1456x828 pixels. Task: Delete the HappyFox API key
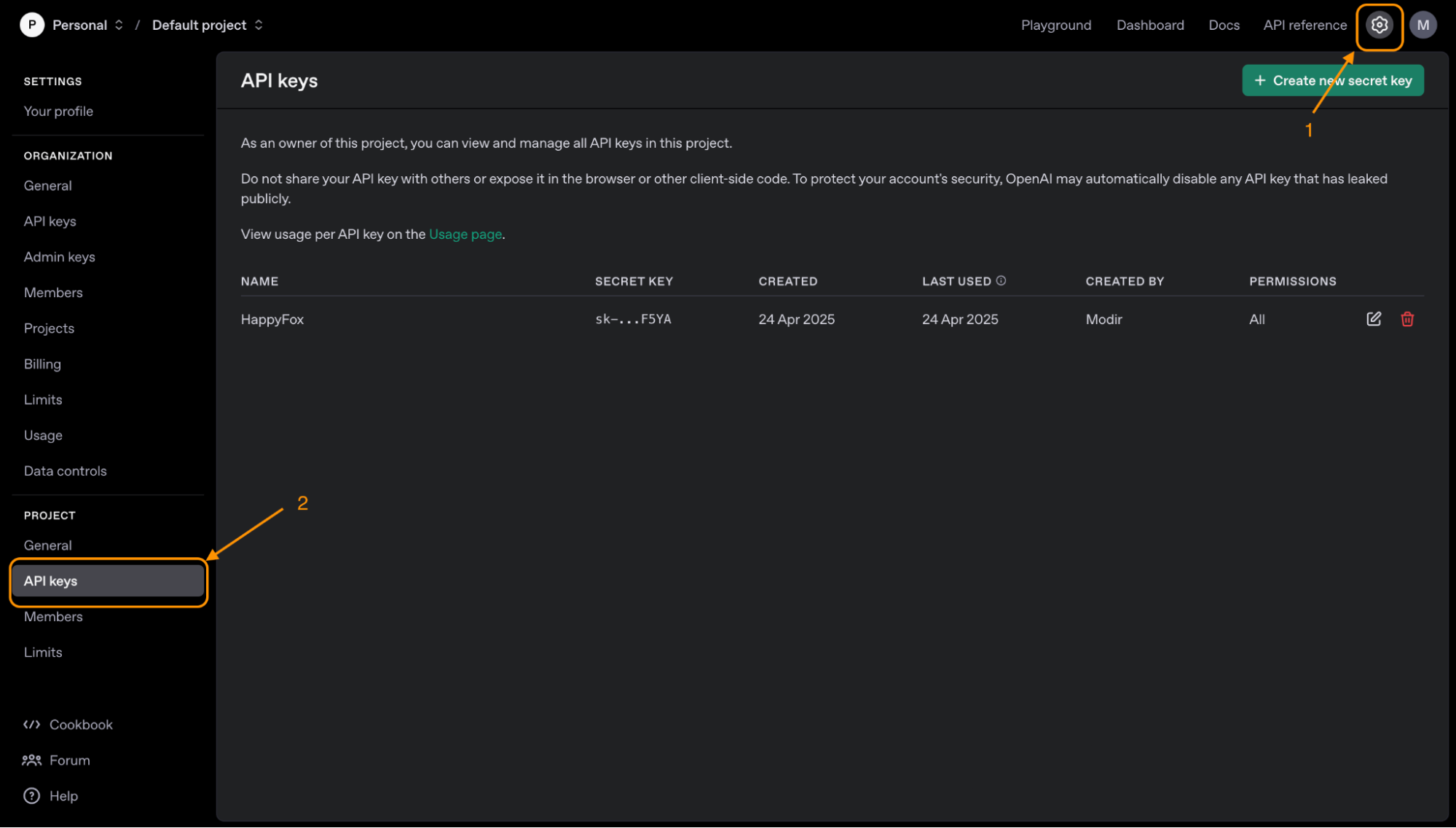pos(1407,319)
